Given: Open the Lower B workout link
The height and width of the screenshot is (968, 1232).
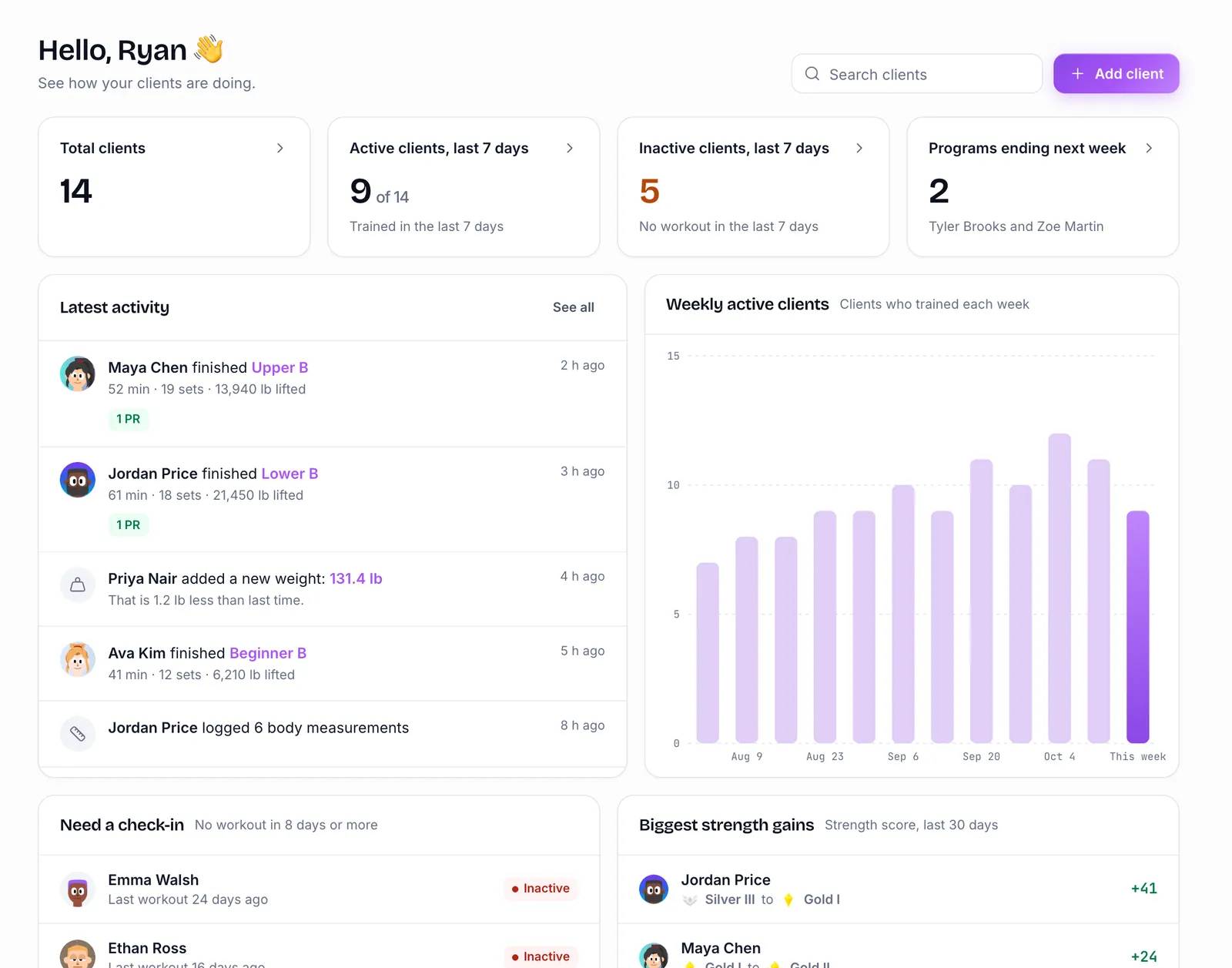Looking at the screenshot, I should [x=290, y=474].
